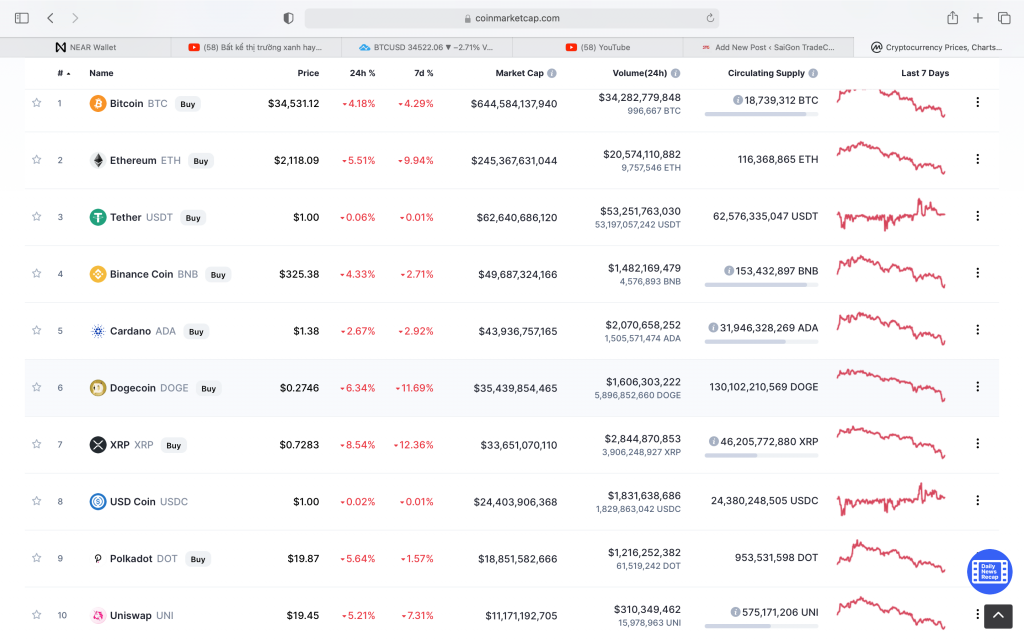Click the coinmarketcap.com address bar
1024x640 pixels.
click(x=510, y=18)
